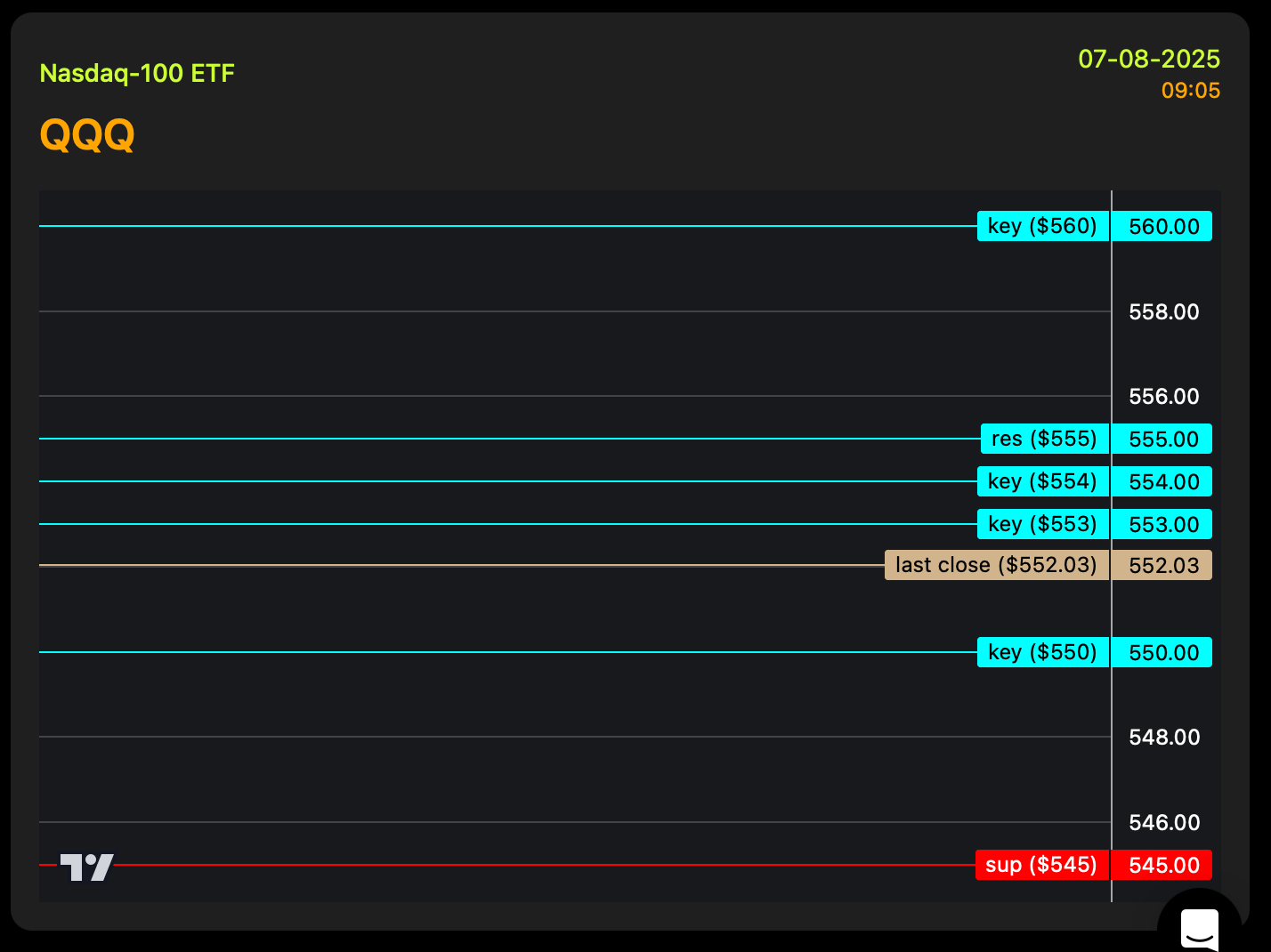Click the red 545.00 price axis tag
This screenshot has height=952, width=1271.
[x=1162, y=865]
